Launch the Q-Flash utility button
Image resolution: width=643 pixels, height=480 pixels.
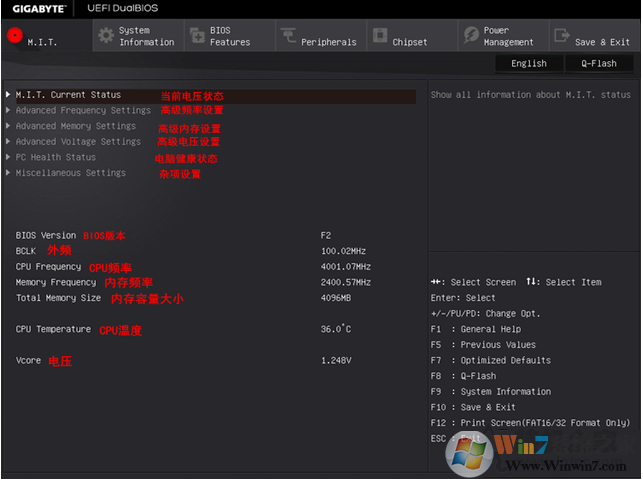tap(599, 64)
